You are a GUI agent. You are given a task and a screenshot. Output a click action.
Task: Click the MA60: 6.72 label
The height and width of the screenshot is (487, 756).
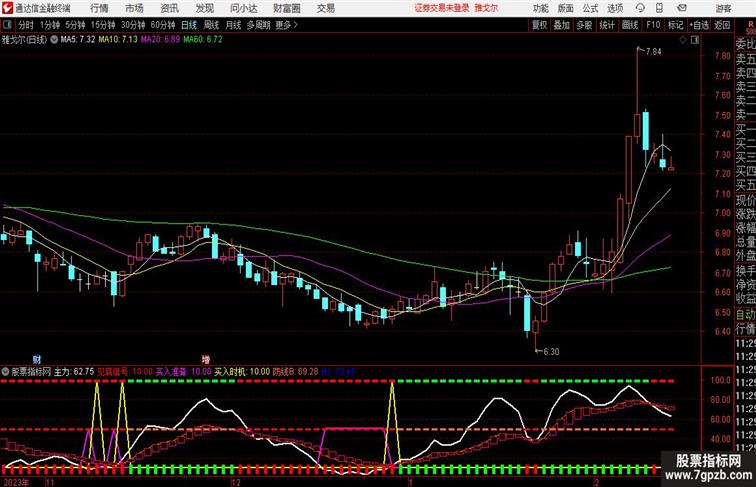tap(203, 40)
